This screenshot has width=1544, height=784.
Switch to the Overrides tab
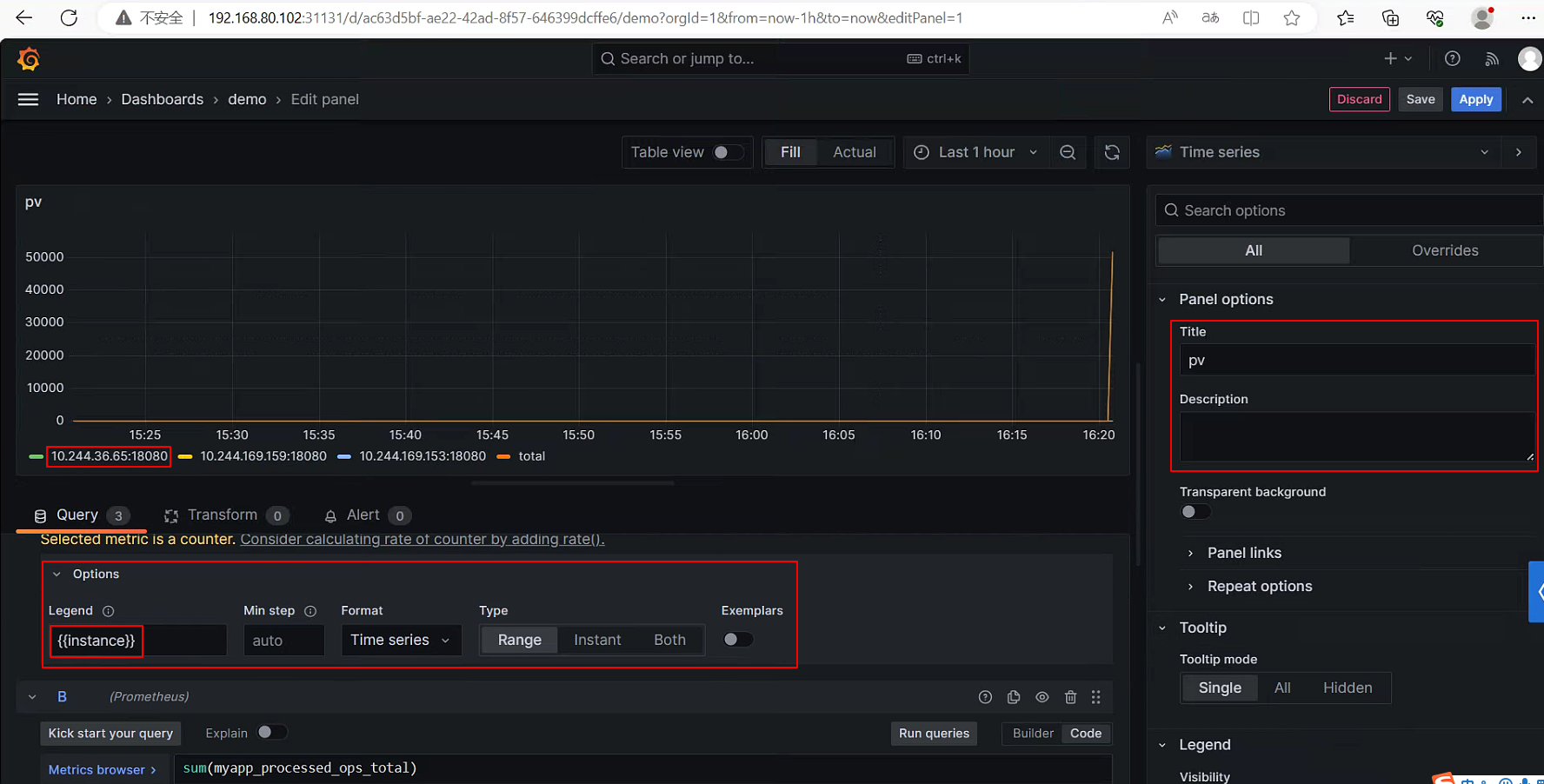[1444, 250]
